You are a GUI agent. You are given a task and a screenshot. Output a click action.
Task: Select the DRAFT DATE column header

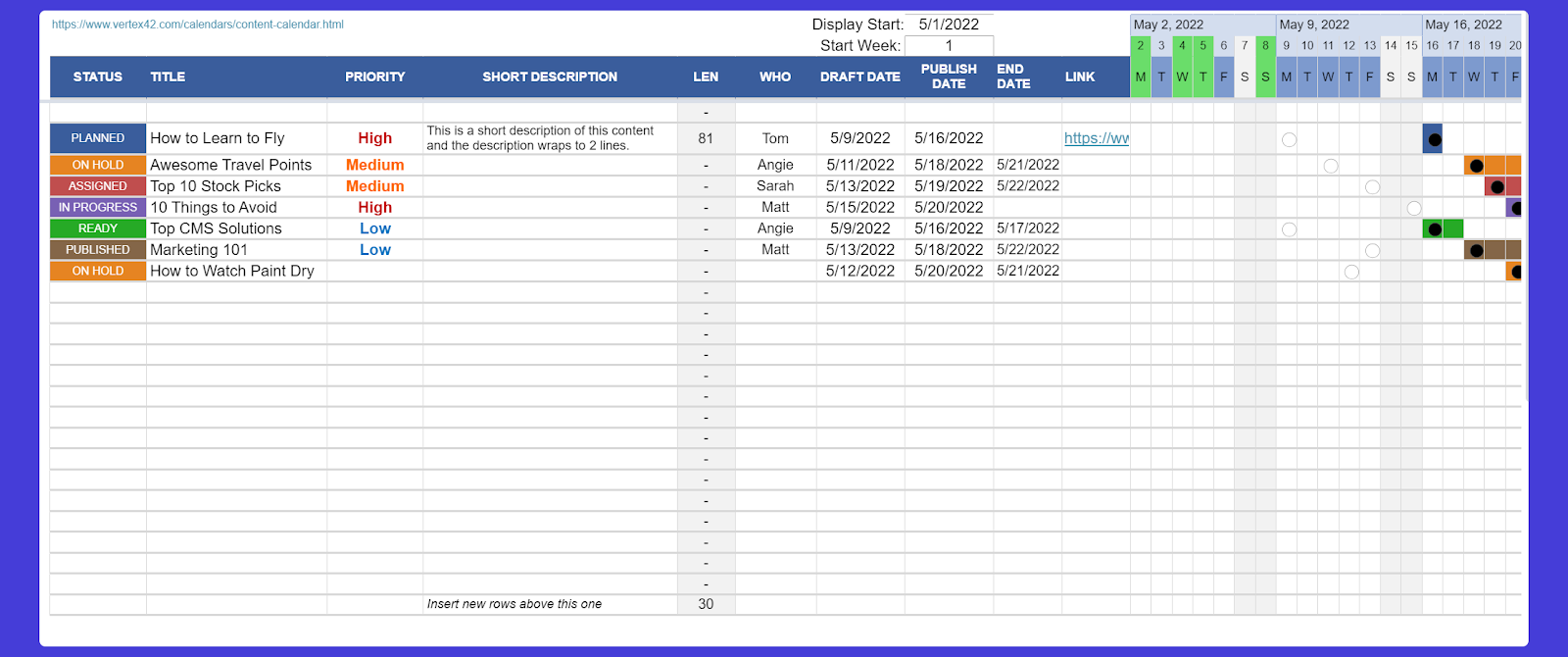click(x=860, y=76)
